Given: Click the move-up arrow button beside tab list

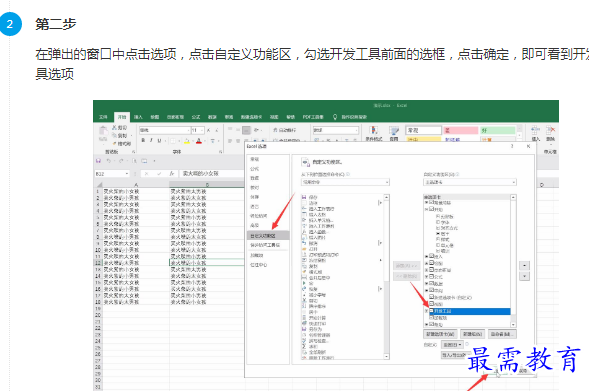Looking at the screenshot, I should (x=525, y=266).
